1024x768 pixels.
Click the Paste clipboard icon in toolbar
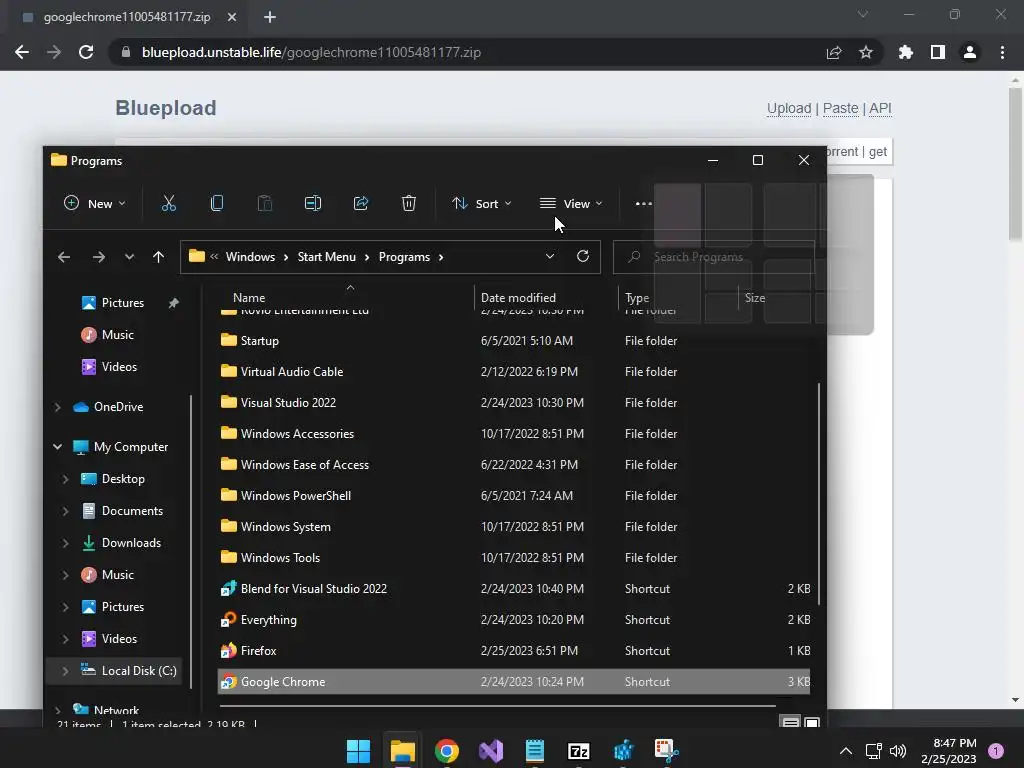click(x=264, y=204)
